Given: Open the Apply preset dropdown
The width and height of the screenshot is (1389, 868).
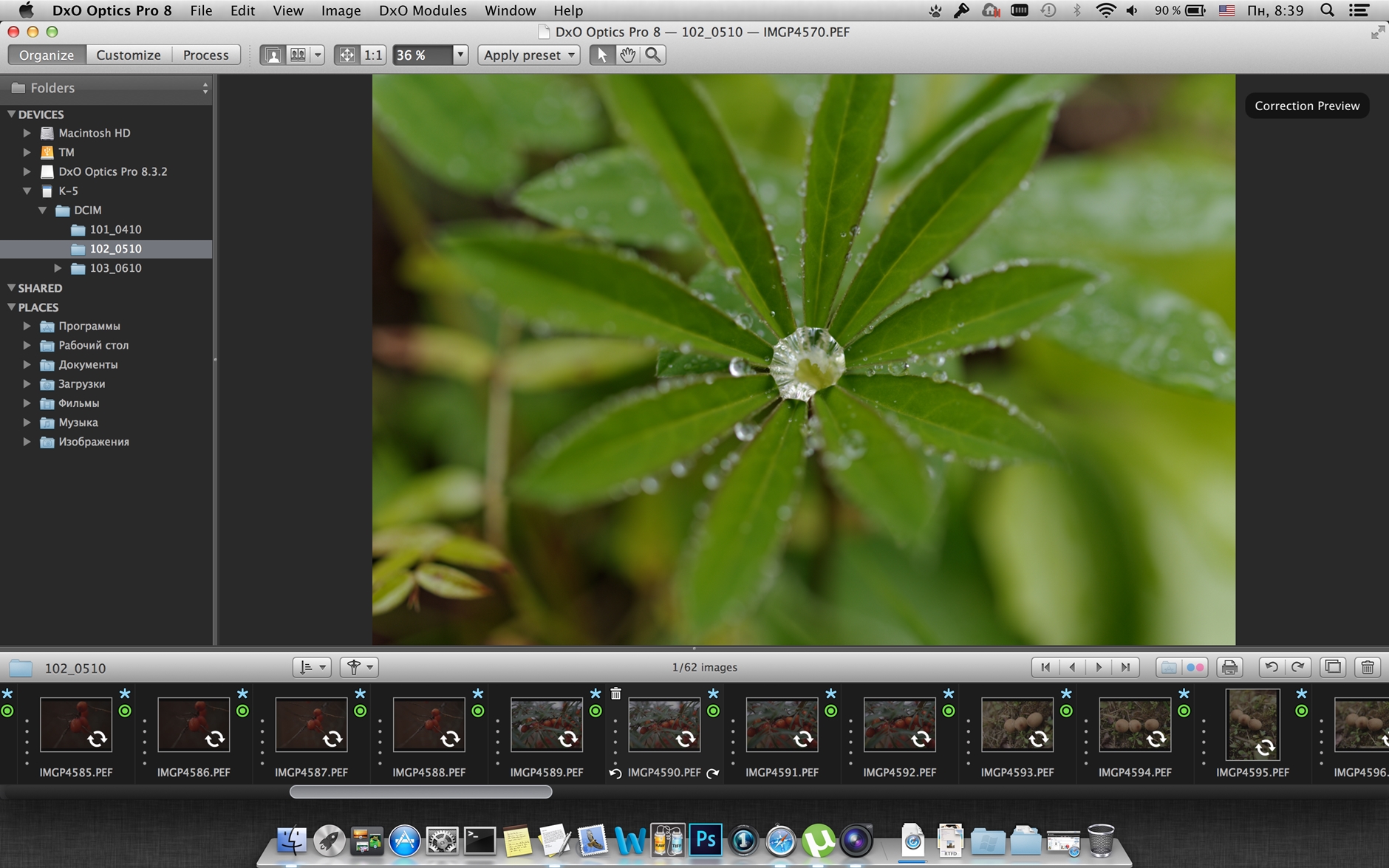Looking at the screenshot, I should pos(528,55).
